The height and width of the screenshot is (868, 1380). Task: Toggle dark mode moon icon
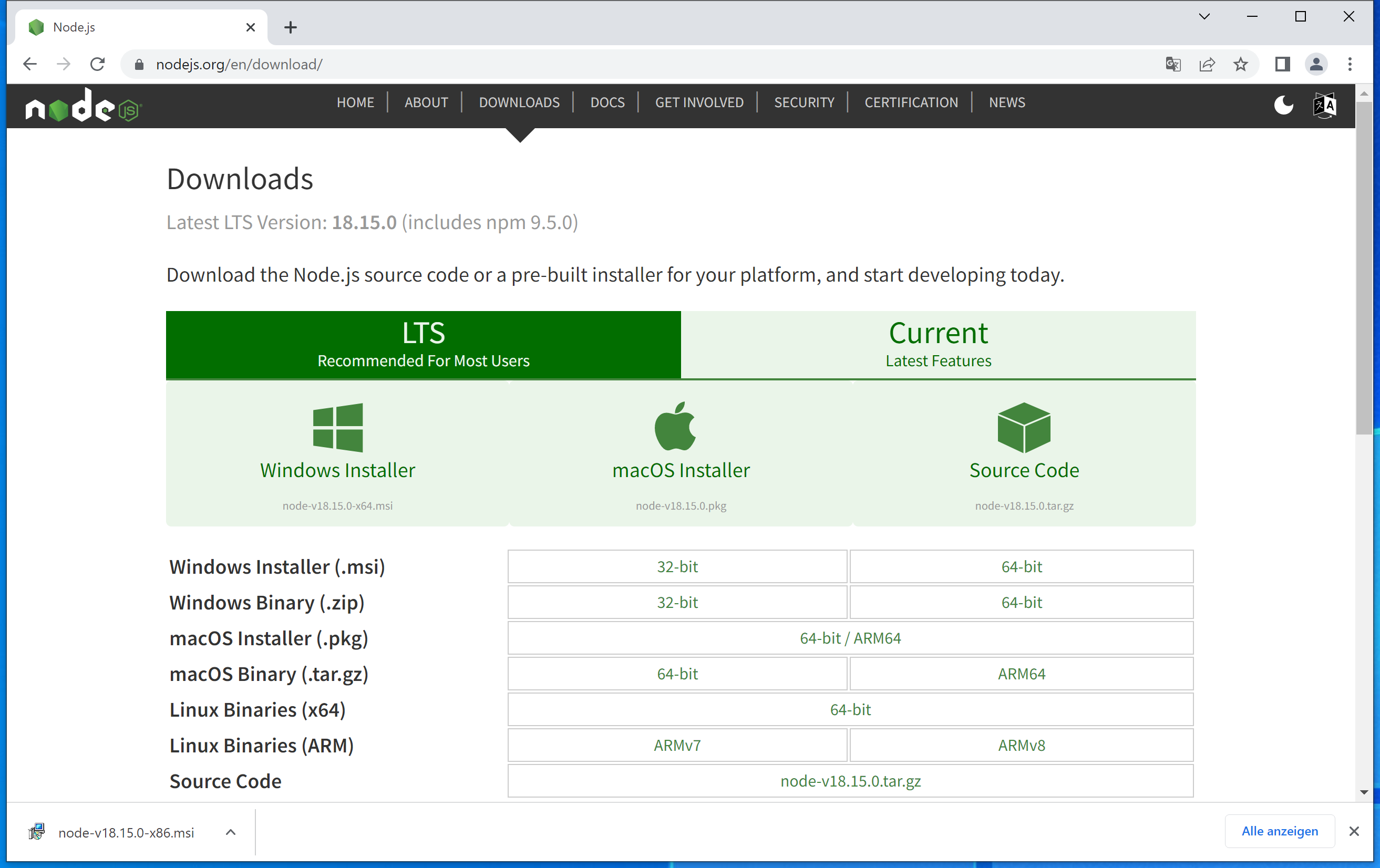pyautogui.click(x=1283, y=106)
